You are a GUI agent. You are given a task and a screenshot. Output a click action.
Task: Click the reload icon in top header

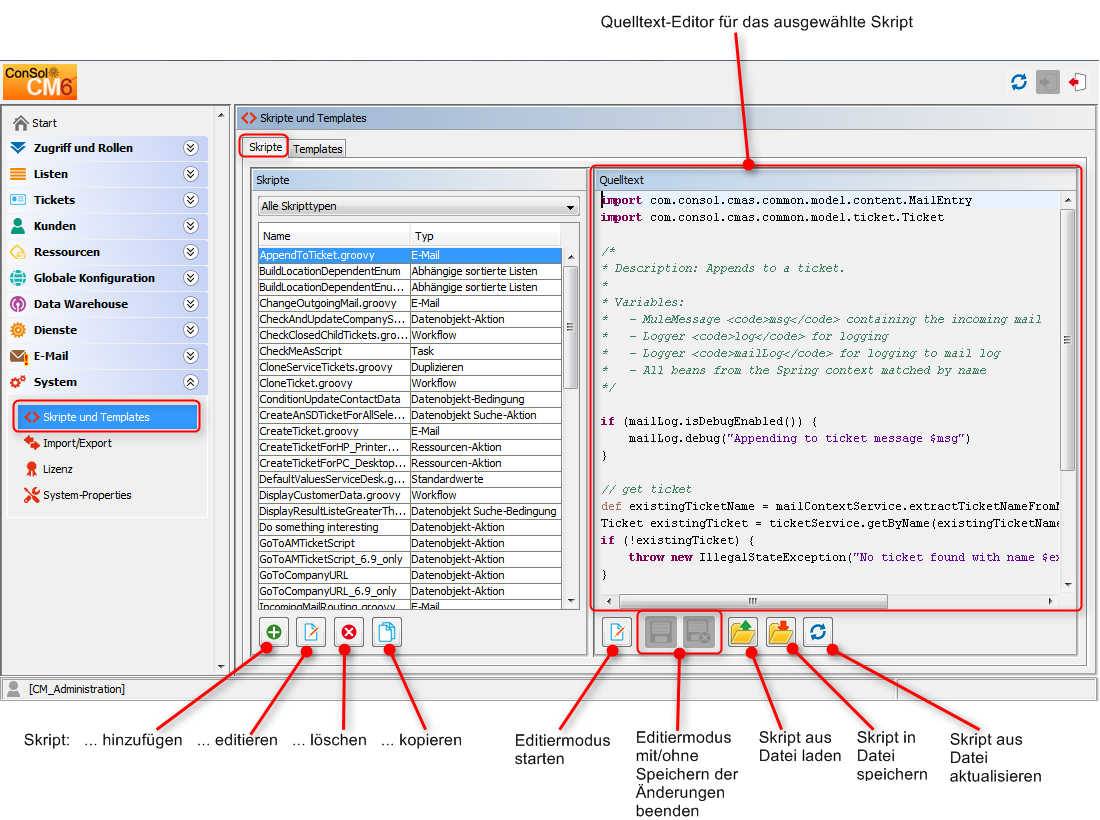click(x=1019, y=82)
